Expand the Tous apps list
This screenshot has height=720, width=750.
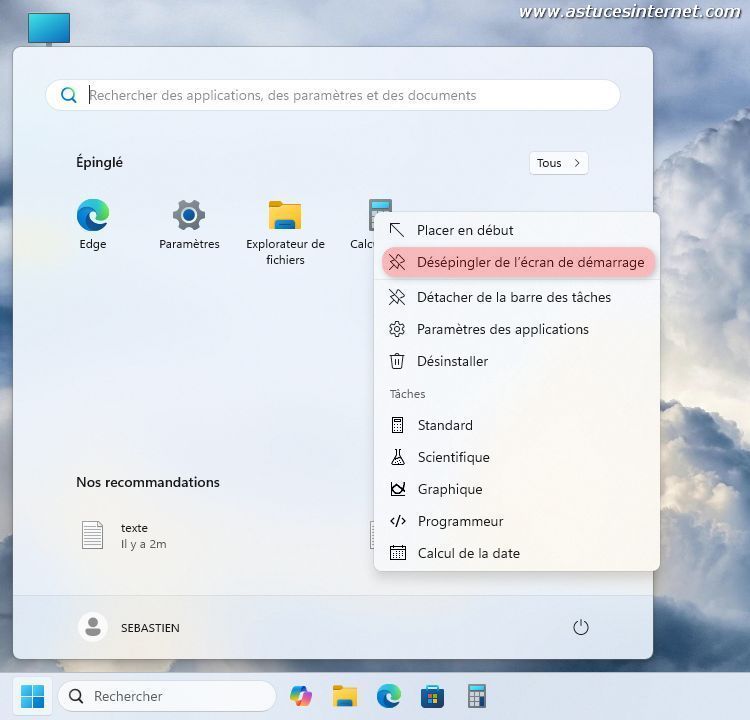click(x=558, y=163)
